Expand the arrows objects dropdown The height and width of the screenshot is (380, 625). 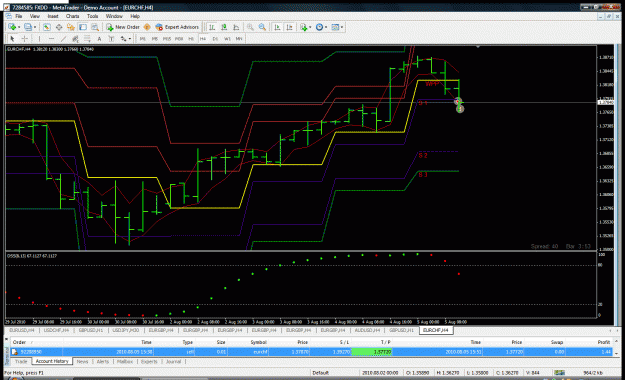[x=130, y=39]
